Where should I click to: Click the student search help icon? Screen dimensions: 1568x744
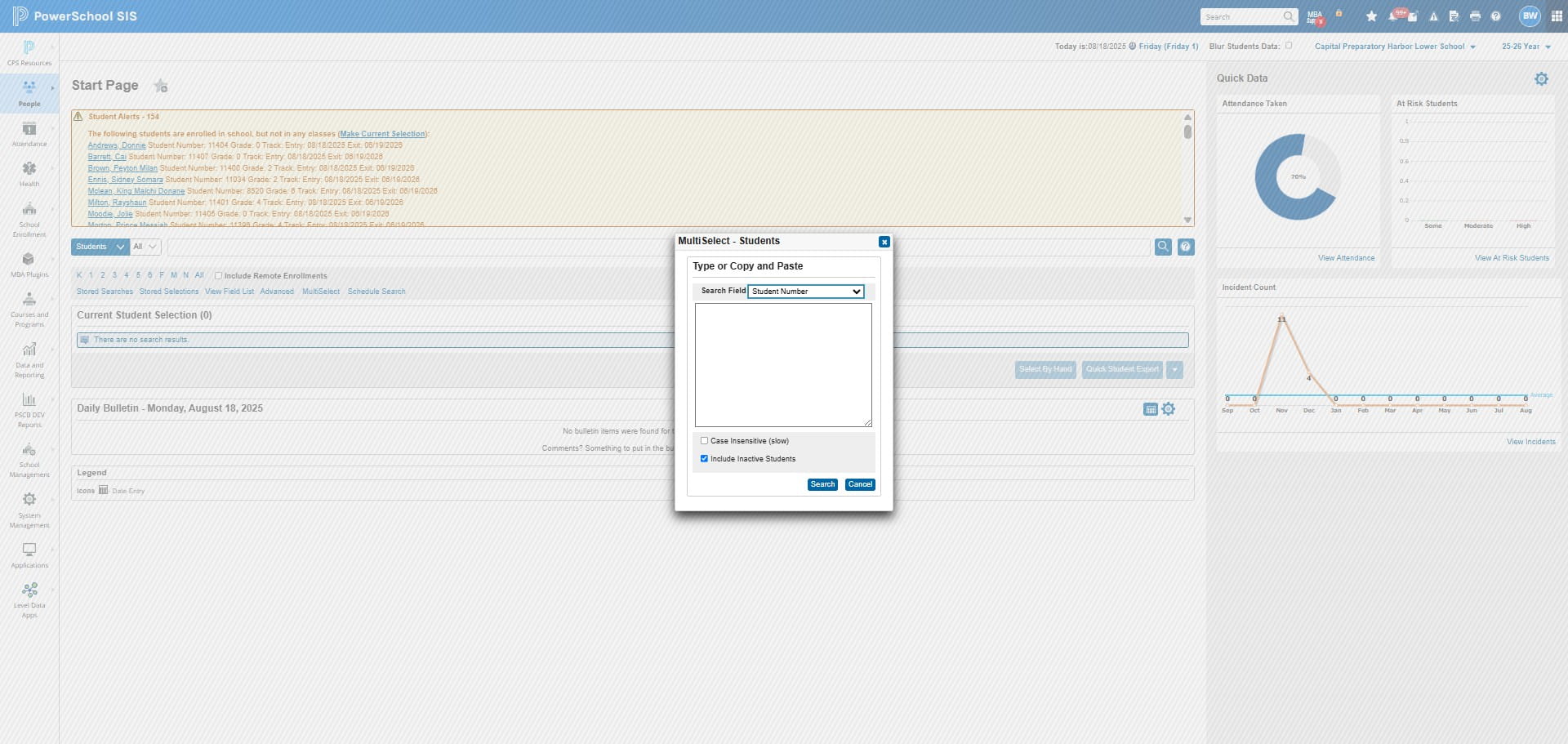[x=1186, y=247]
